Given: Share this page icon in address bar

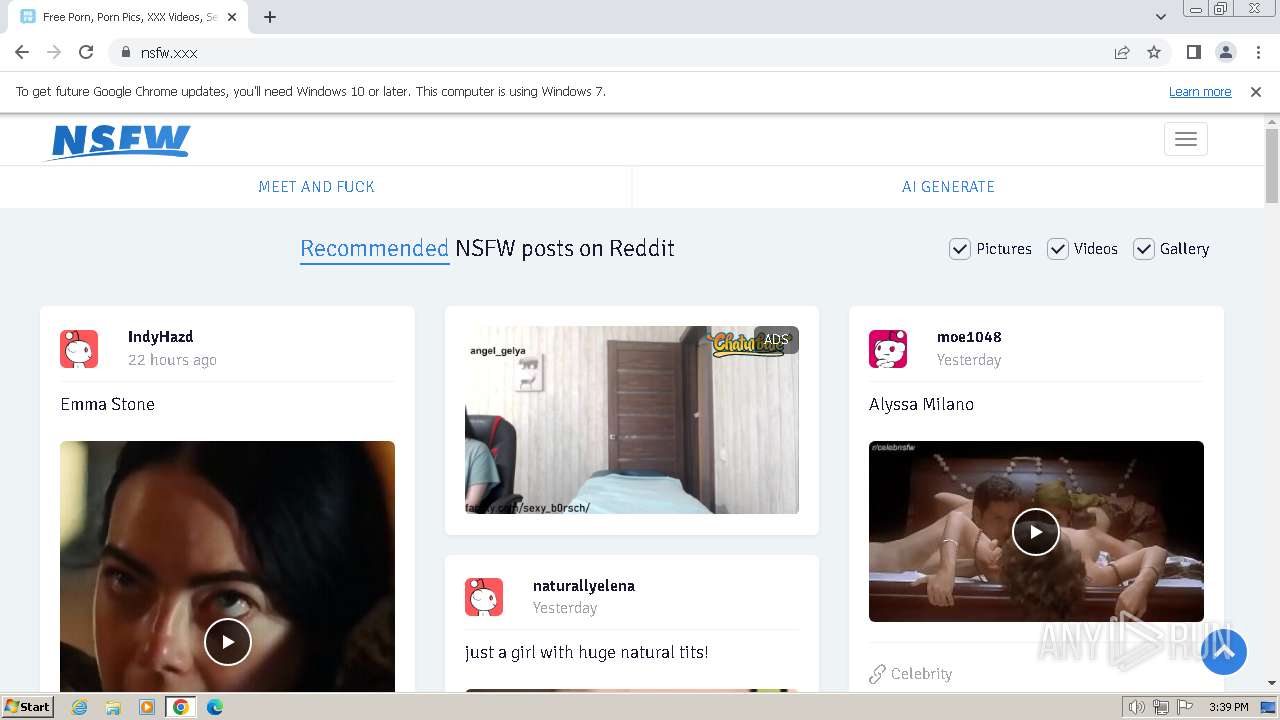Looking at the screenshot, I should (x=1122, y=52).
